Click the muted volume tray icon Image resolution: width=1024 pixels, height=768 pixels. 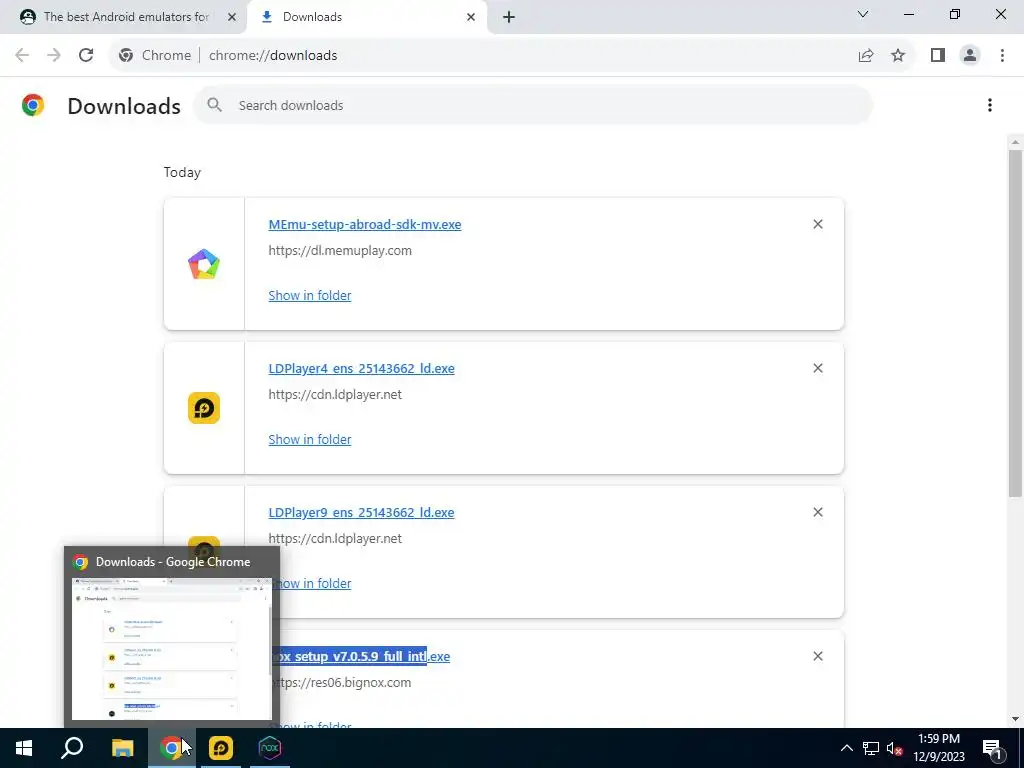pos(895,748)
